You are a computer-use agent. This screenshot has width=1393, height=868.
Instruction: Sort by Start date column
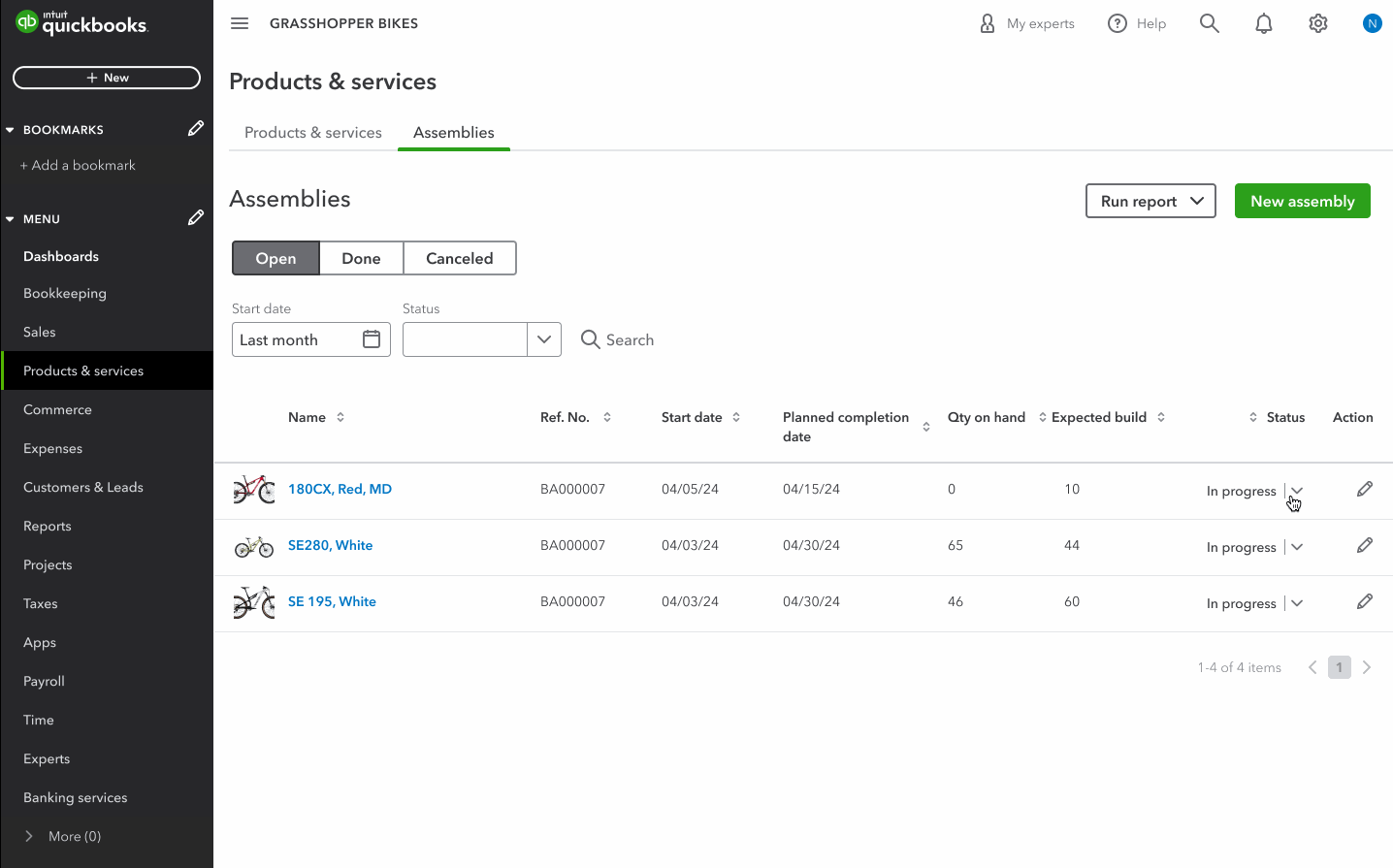(x=736, y=417)
